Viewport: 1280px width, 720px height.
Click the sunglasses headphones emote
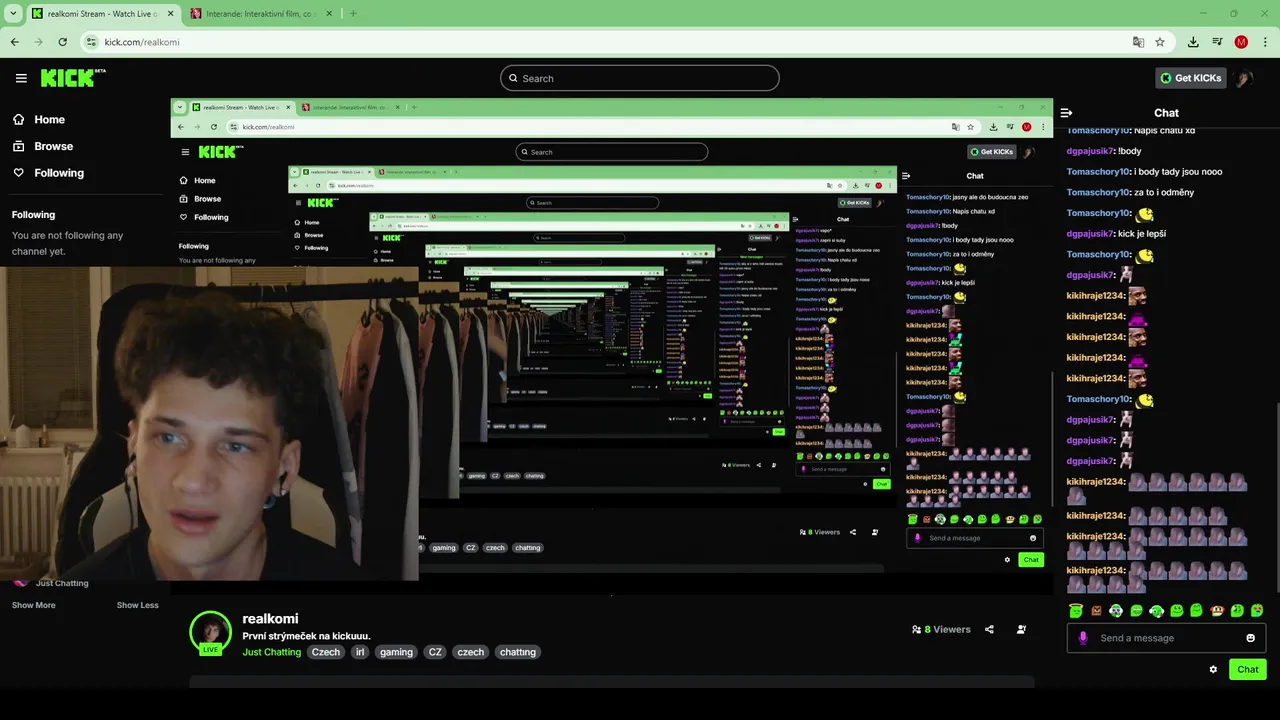point(1116,610)
